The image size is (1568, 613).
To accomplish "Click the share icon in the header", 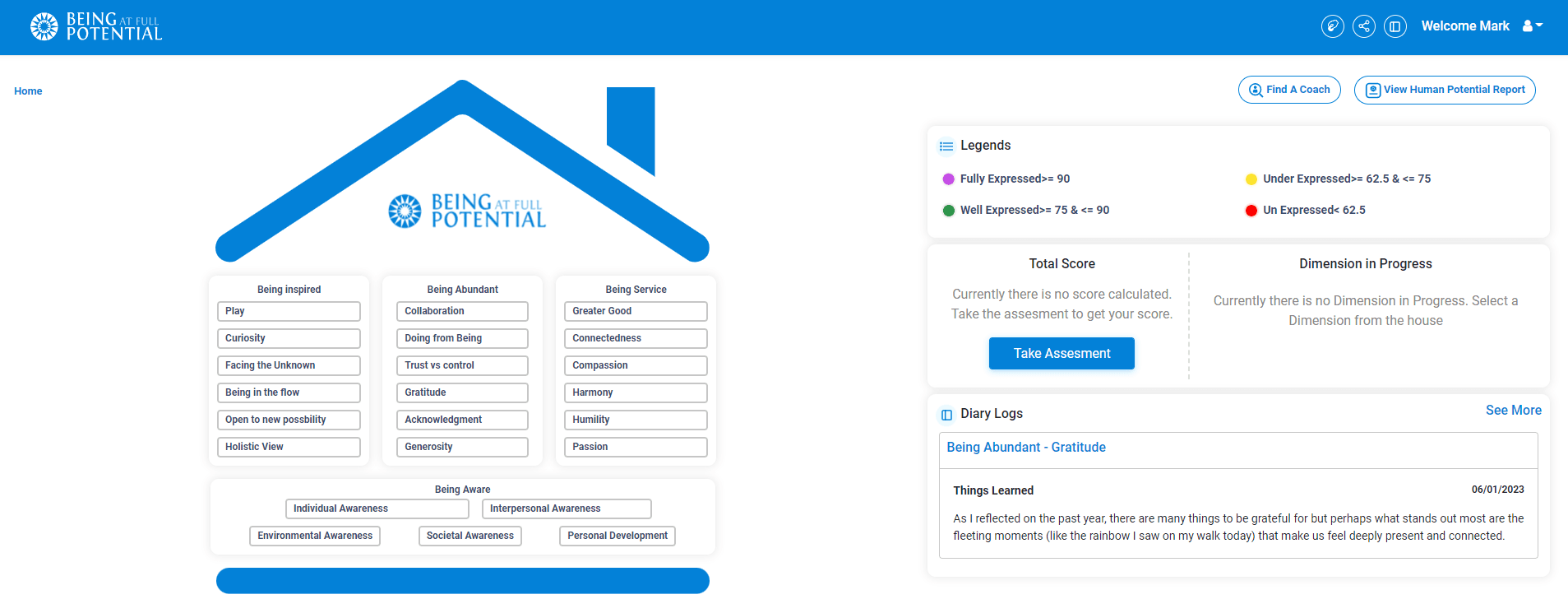I will [1364, 26].
